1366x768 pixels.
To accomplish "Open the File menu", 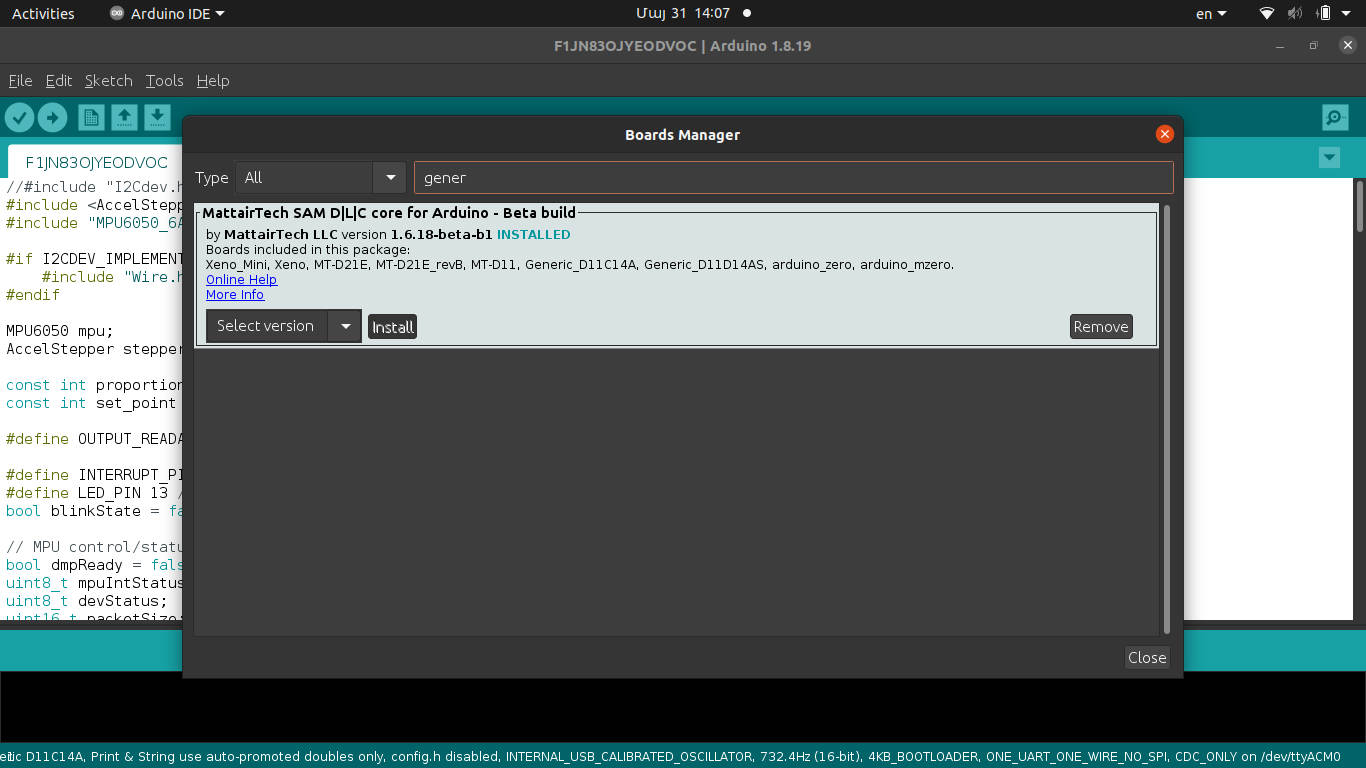I will point(20,81).
